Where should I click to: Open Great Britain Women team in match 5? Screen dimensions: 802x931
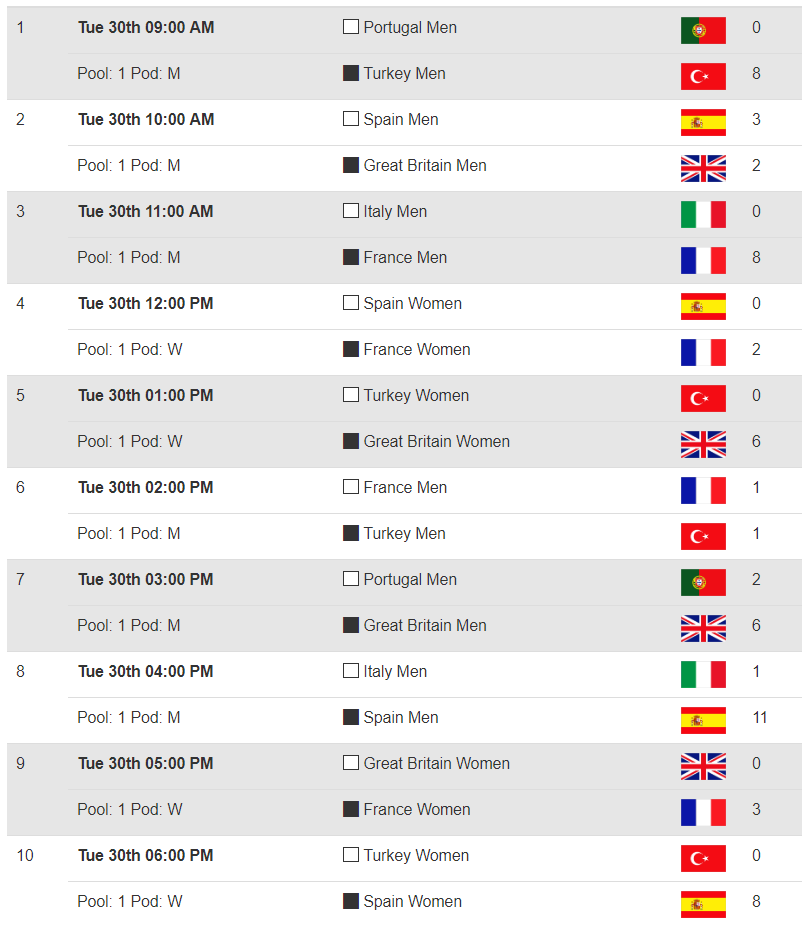[x=436, y=441]
